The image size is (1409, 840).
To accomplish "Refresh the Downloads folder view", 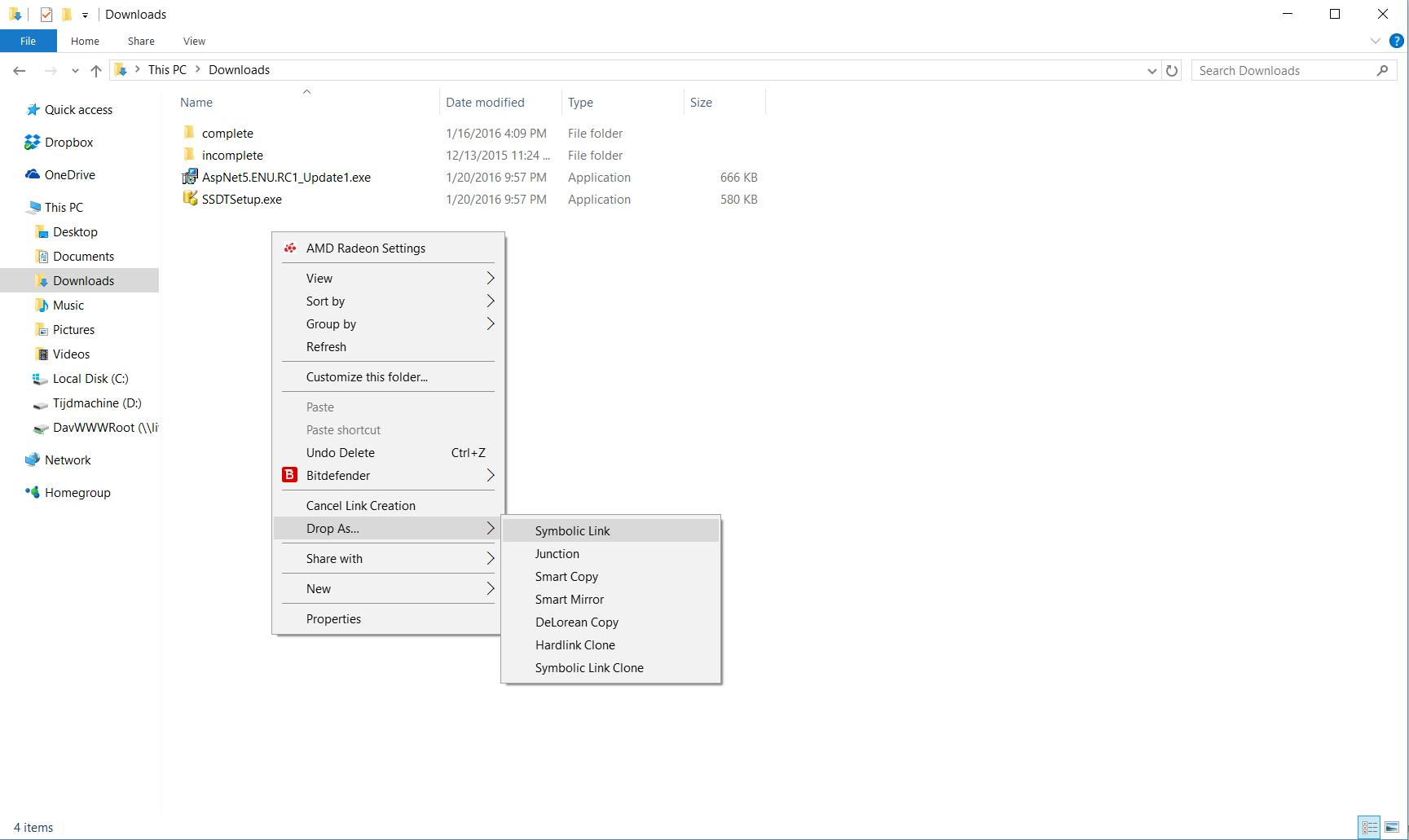I will [1172, 71].
